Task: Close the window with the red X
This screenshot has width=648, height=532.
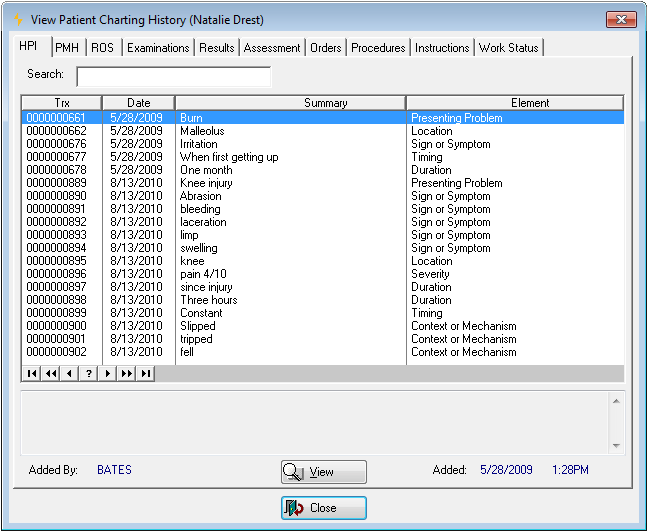Action: click(x=621, y=19)
